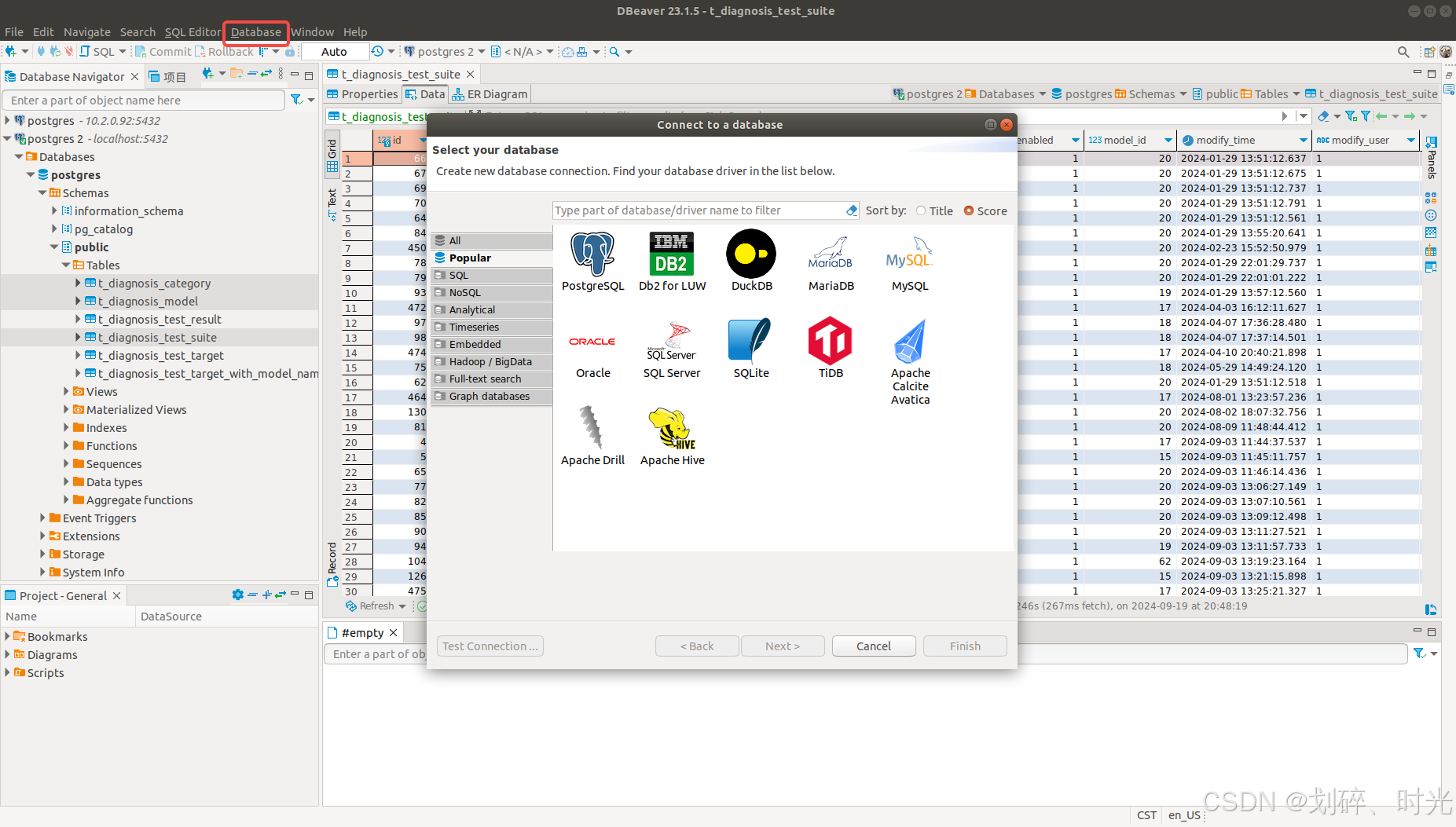
Task: Click the global search icon at top right
Action: tap(1403, 52)
